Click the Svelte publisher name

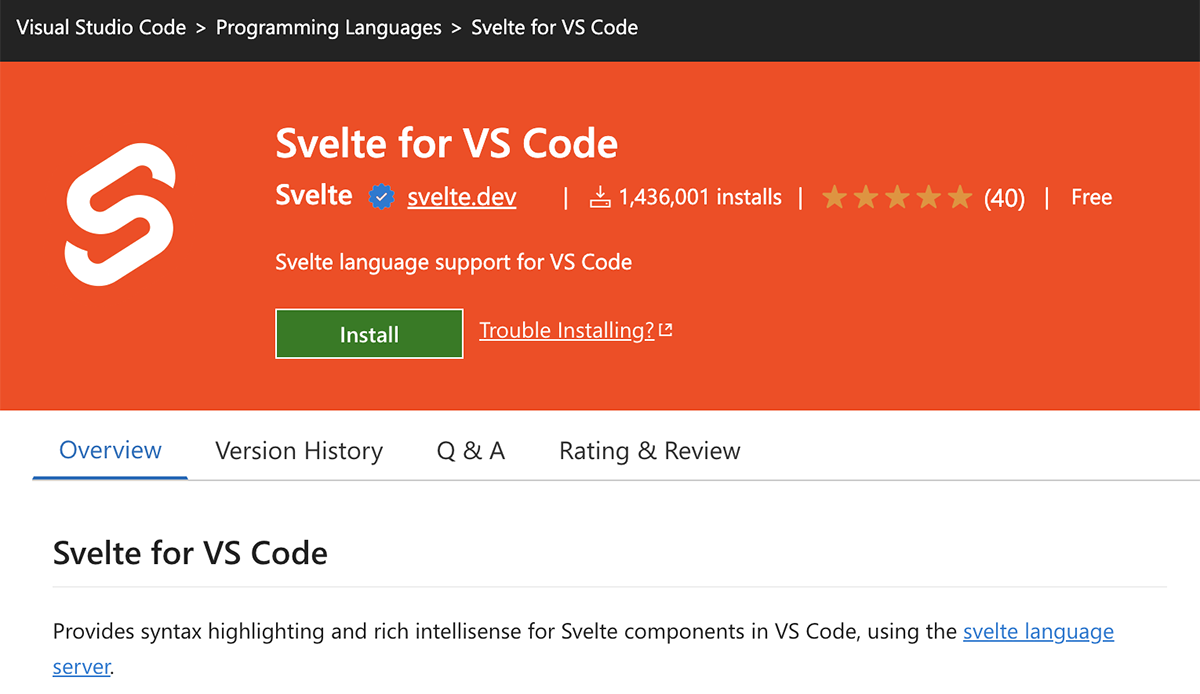[314, 195]
